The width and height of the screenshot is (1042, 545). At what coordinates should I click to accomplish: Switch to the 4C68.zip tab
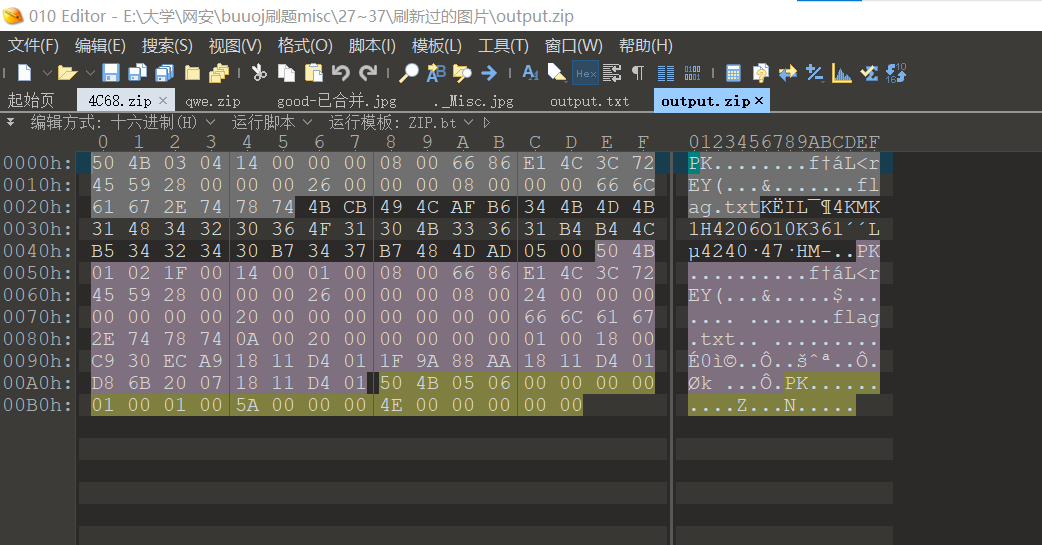(120, 101)
